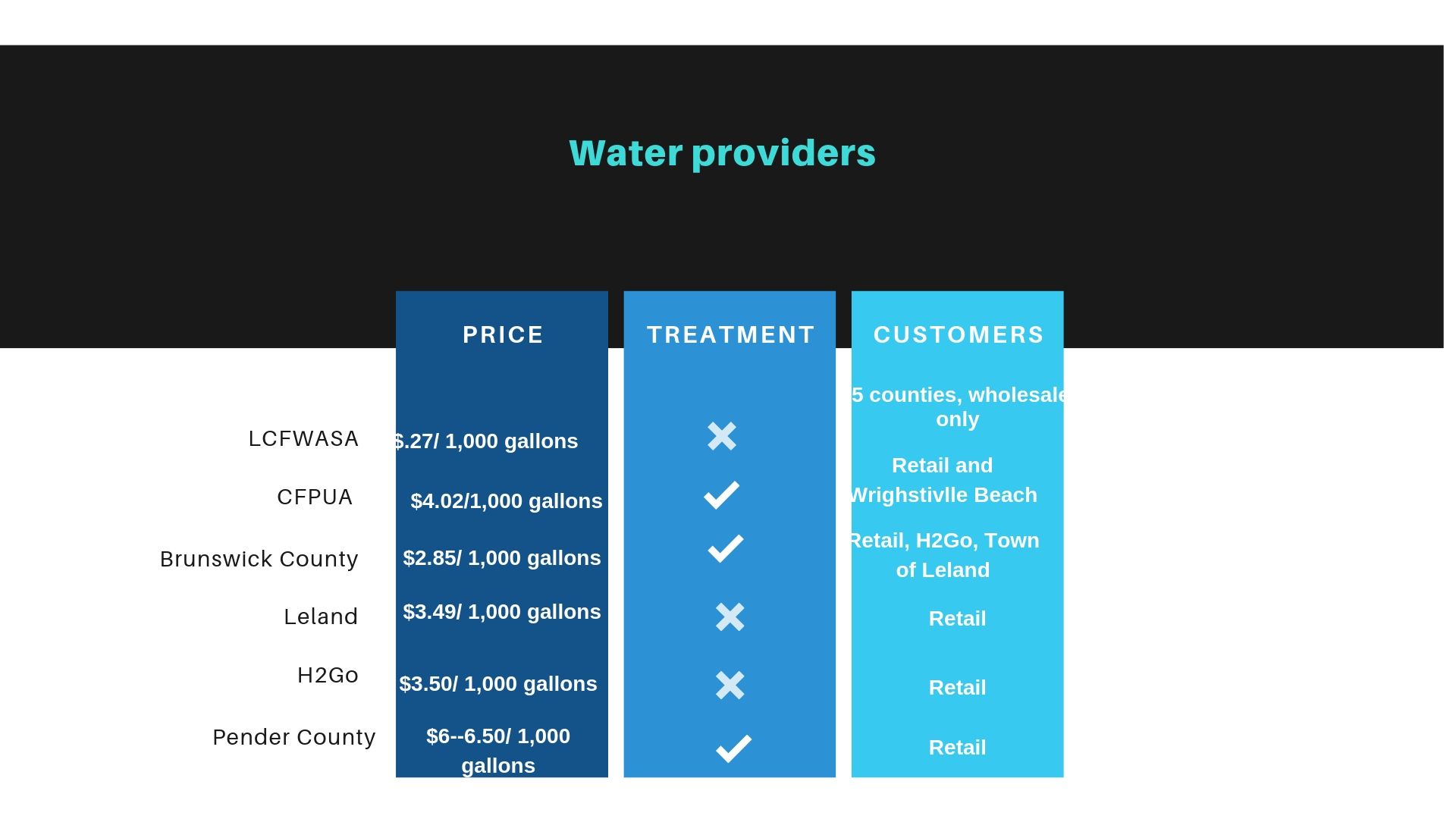The width and height of the screenshot is (1456, 819).
Task: Select the Brunswick County treatment checkmark
Action: point(726,548)
